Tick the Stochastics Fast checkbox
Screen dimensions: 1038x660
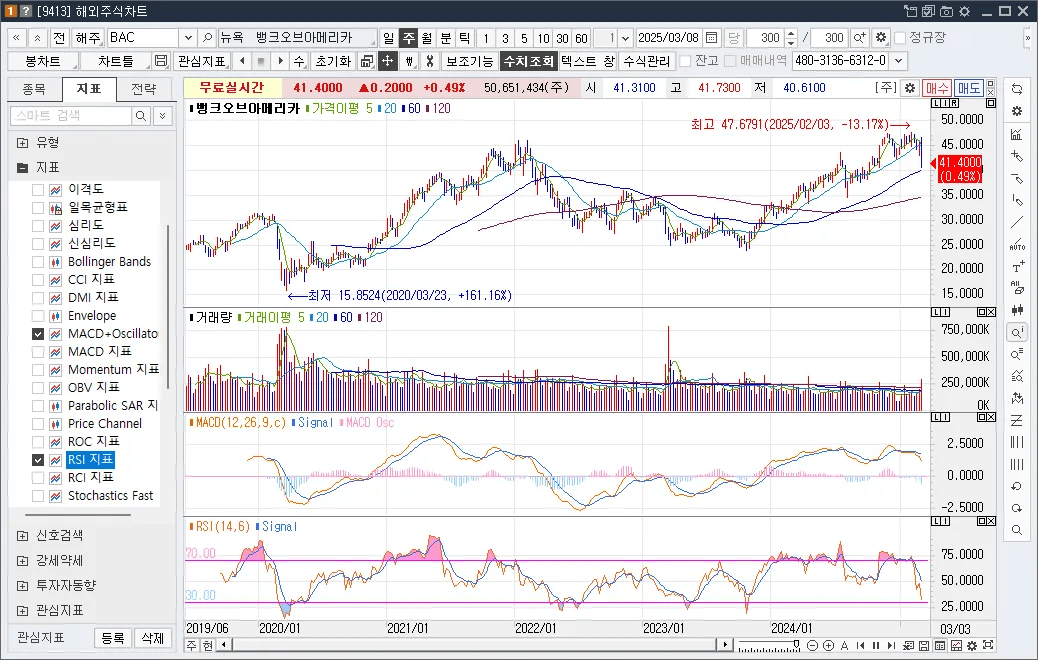coord(38,495)
